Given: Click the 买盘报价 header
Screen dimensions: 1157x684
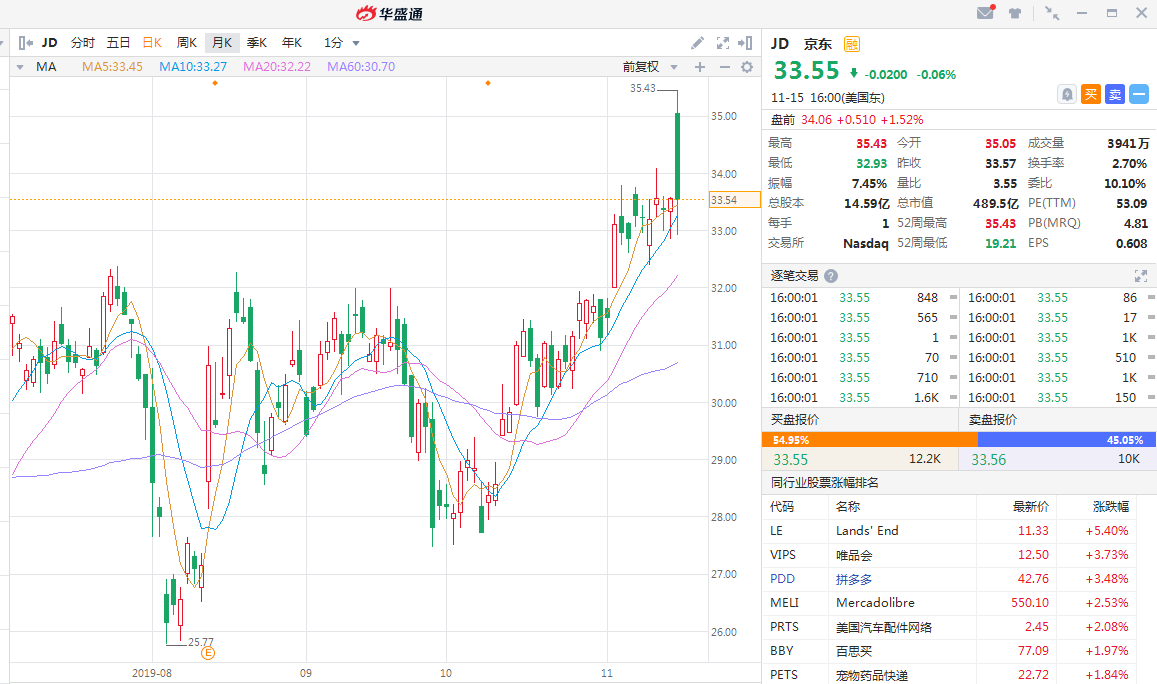Looking at the screenshot, I should (x=795, y=420).
